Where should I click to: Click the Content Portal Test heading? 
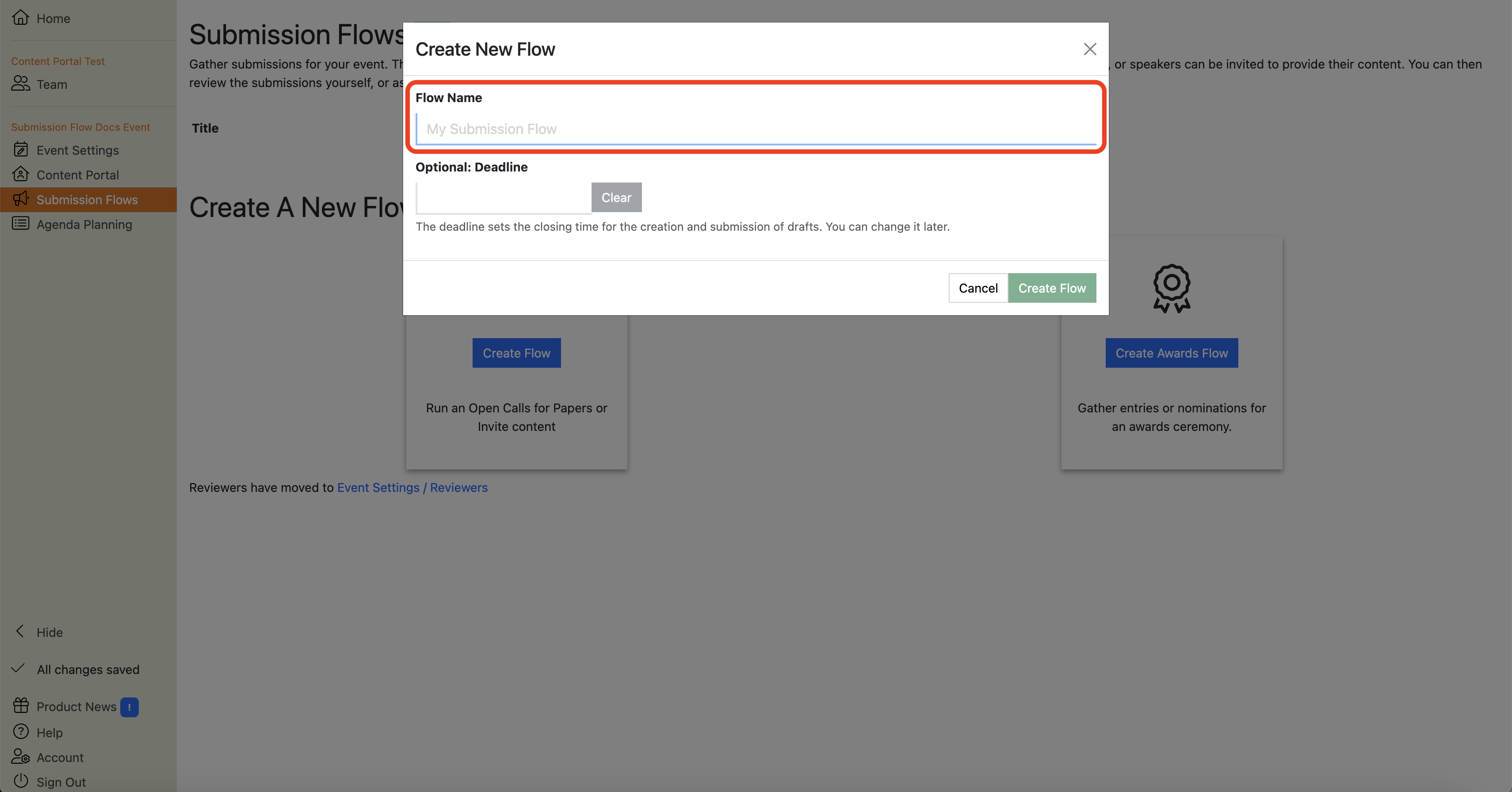tap(57, 61)
